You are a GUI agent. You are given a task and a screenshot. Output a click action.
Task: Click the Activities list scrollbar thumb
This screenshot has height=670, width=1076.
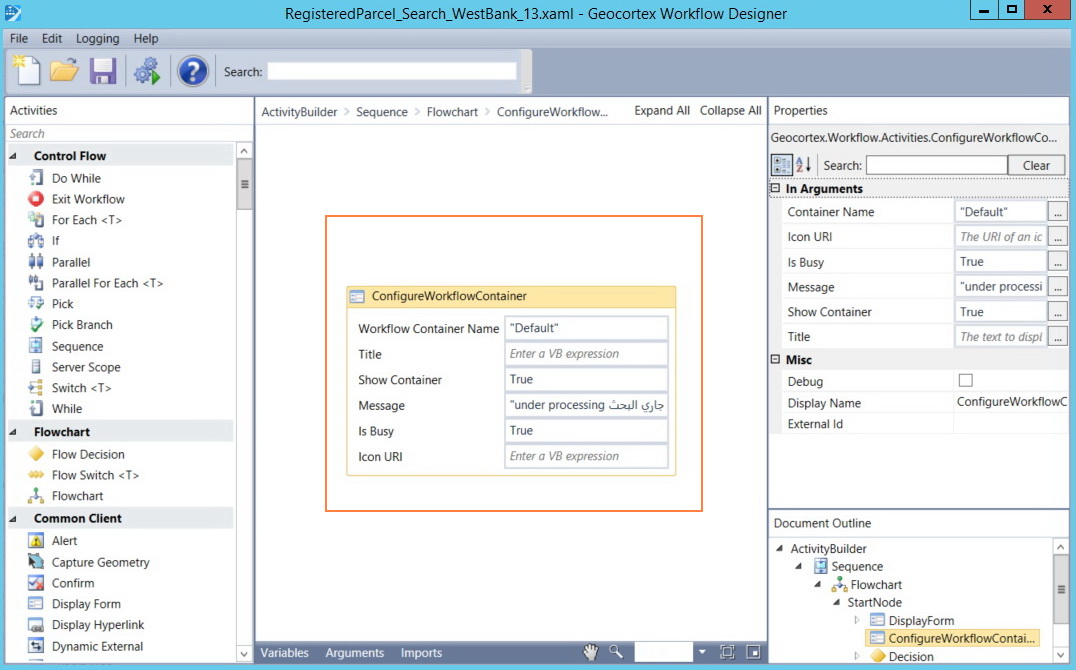pos(244,184)
